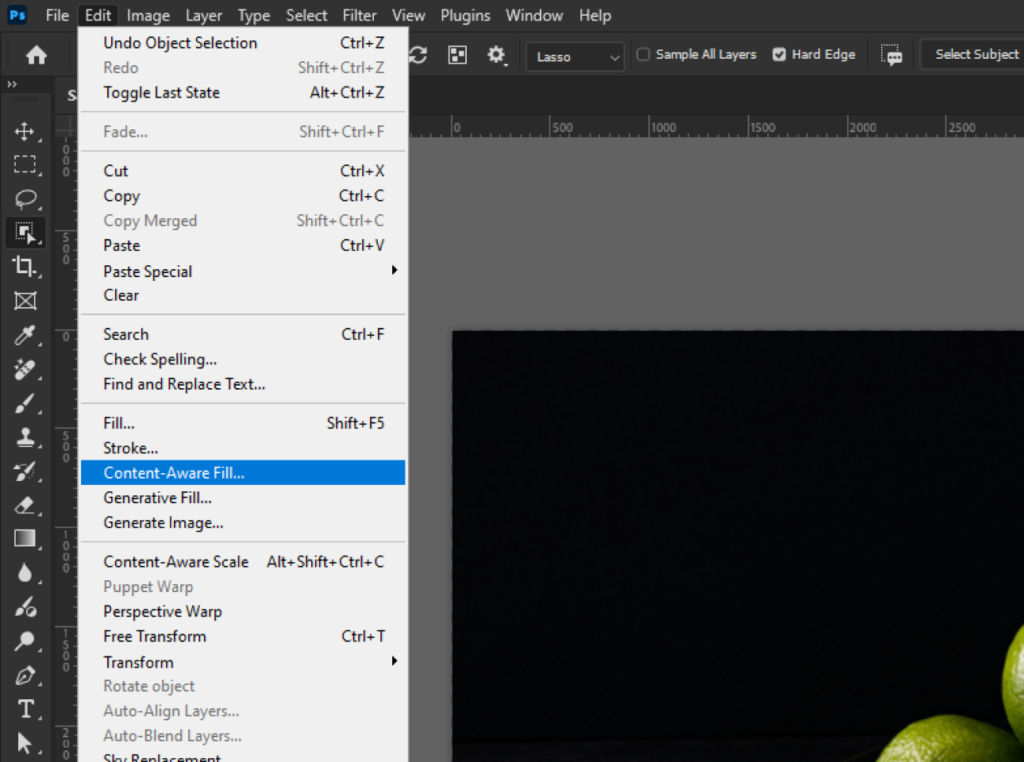The height and width of the screenshot is (762, 1024).
Task: Select the Frame tool
Action: [x=25, y=300]
